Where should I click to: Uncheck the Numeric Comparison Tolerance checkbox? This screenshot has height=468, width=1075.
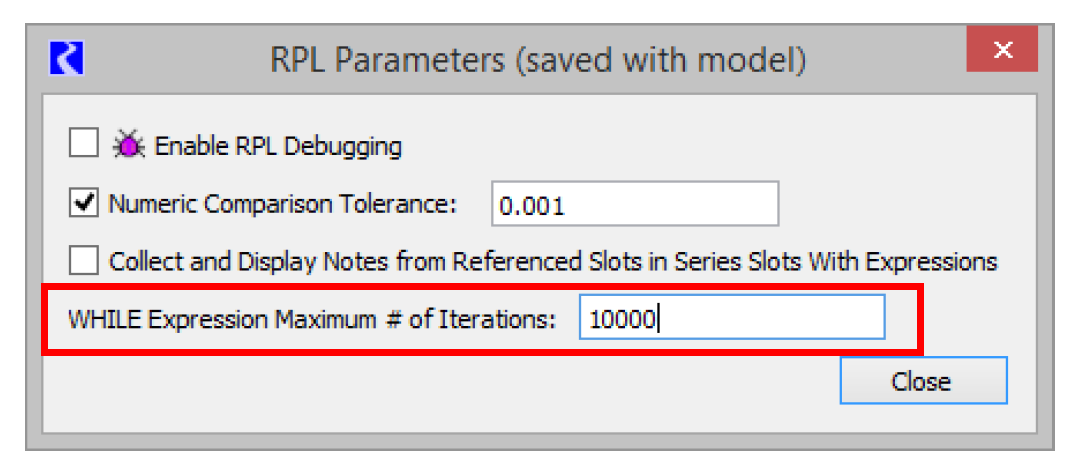pos(83,204)
